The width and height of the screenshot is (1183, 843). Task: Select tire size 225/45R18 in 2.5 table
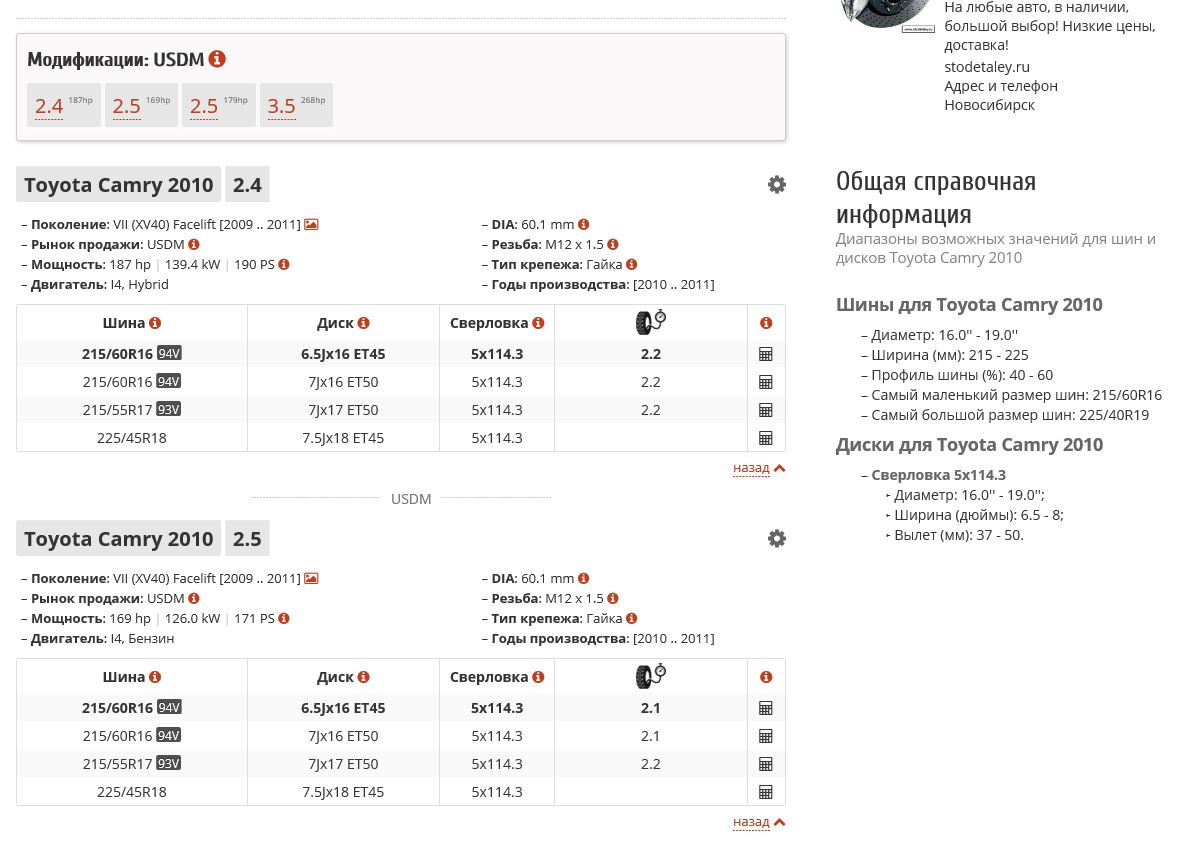[132, 792]
